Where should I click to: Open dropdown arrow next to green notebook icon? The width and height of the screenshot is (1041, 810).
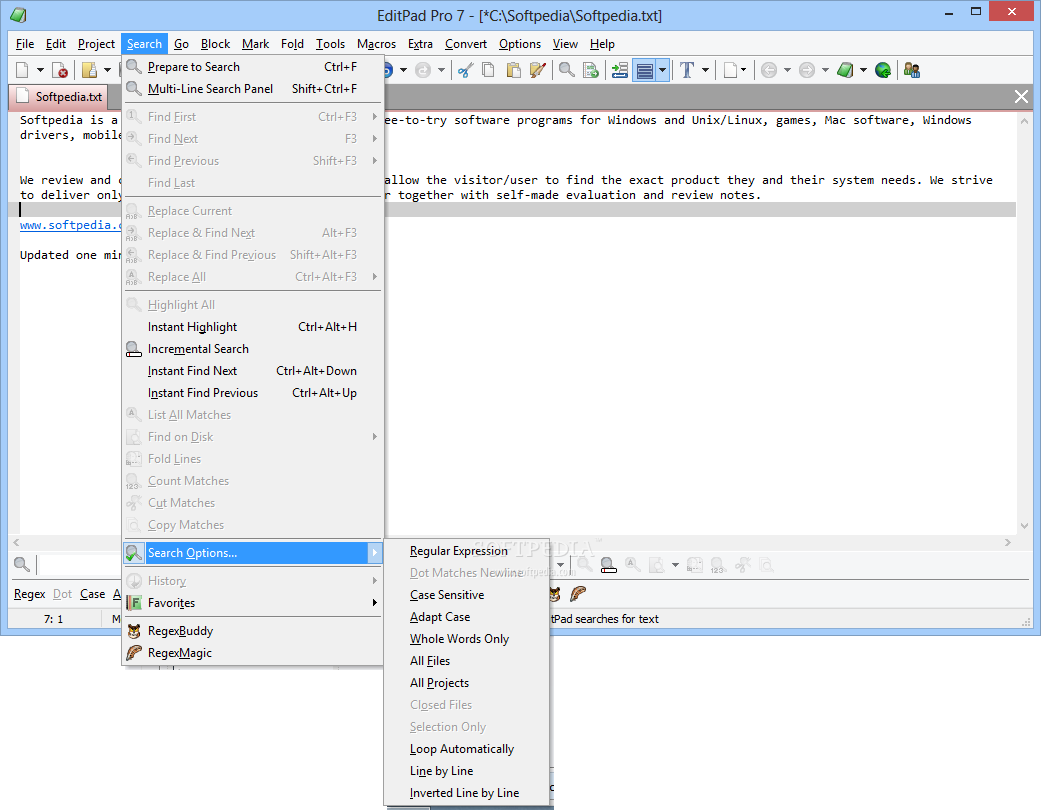[x=863, y=70]
